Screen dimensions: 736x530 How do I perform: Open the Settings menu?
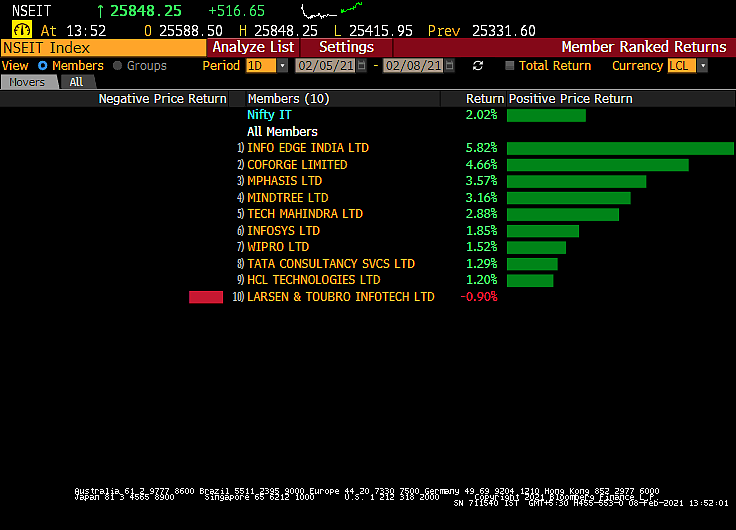[346, 47]
